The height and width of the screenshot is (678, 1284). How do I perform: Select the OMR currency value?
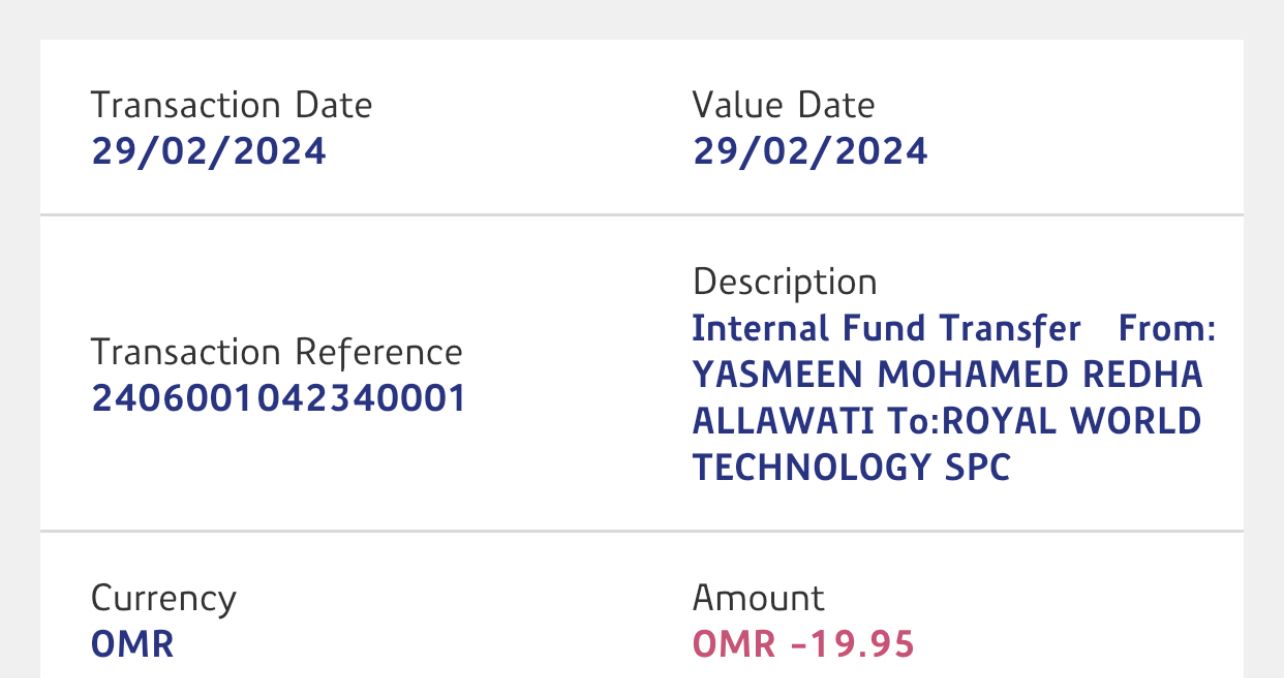coord(132,644)
